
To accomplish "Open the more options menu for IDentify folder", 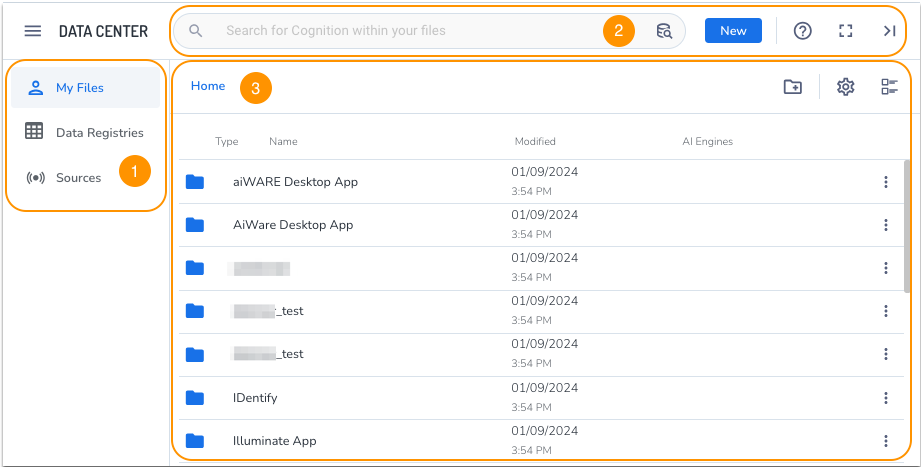I will 886,398.
